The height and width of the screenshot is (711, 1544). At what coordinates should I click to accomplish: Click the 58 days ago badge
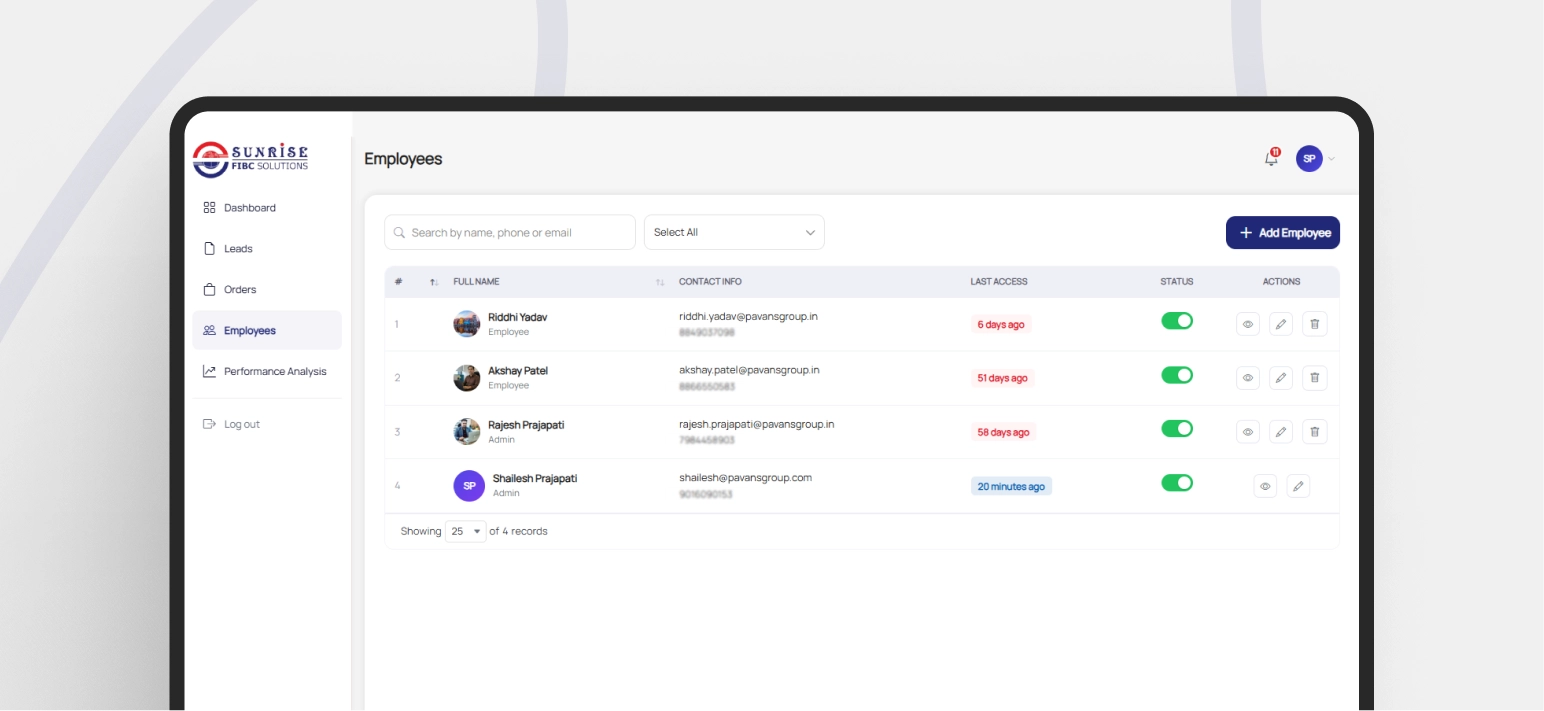pos(1003,432)
